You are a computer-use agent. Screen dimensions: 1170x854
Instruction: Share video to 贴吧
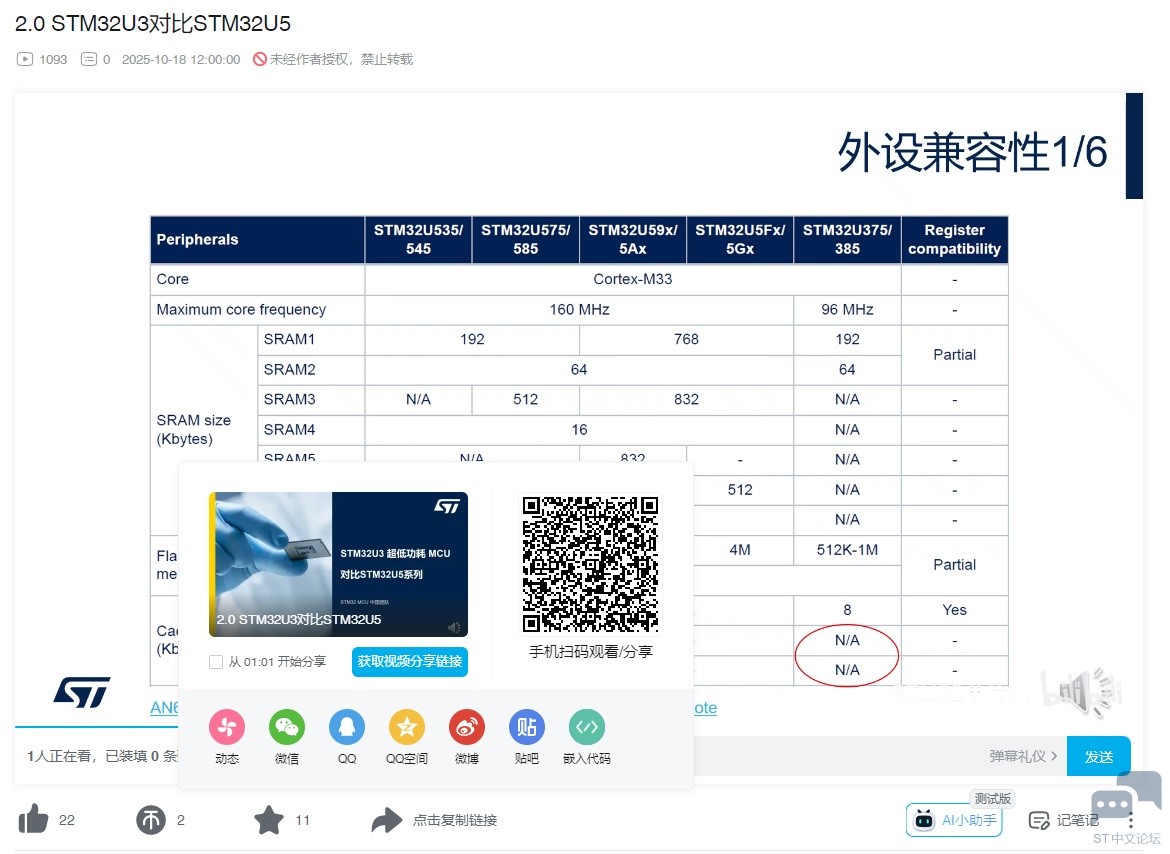point(527,727)
